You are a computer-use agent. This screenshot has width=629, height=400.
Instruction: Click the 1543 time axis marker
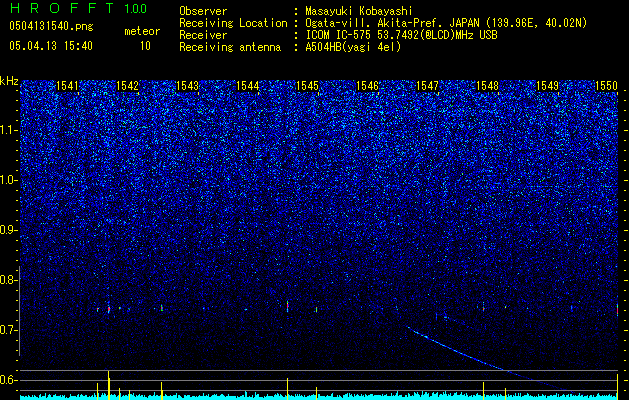[x=187, y=86]
